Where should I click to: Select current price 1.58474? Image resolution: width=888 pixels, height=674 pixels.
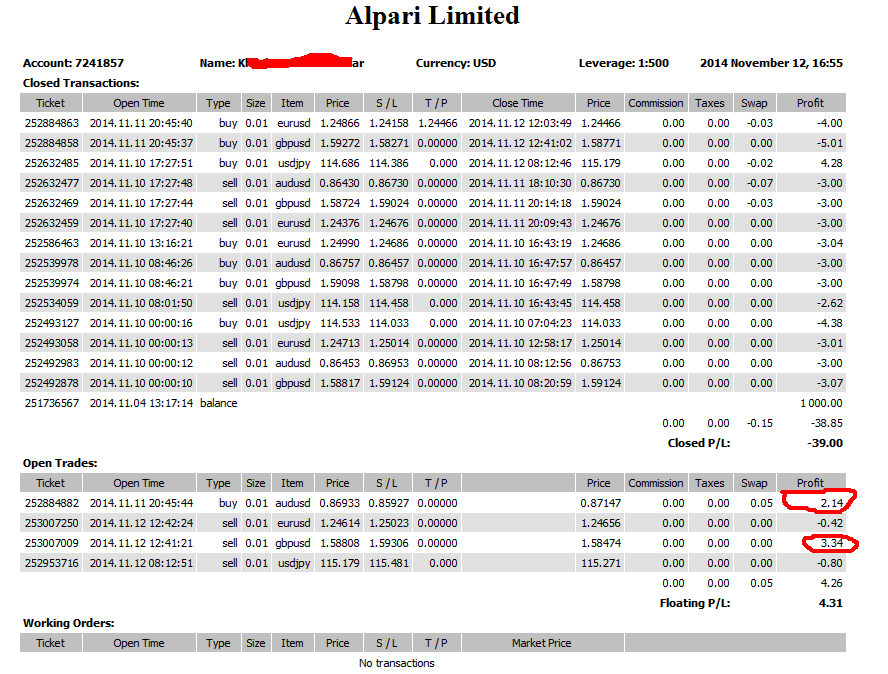click(601, 543)
